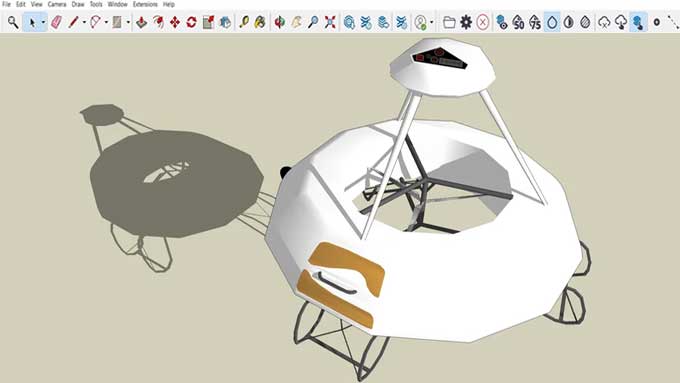Open the Extension Manager icon

(x=402, y=22)
